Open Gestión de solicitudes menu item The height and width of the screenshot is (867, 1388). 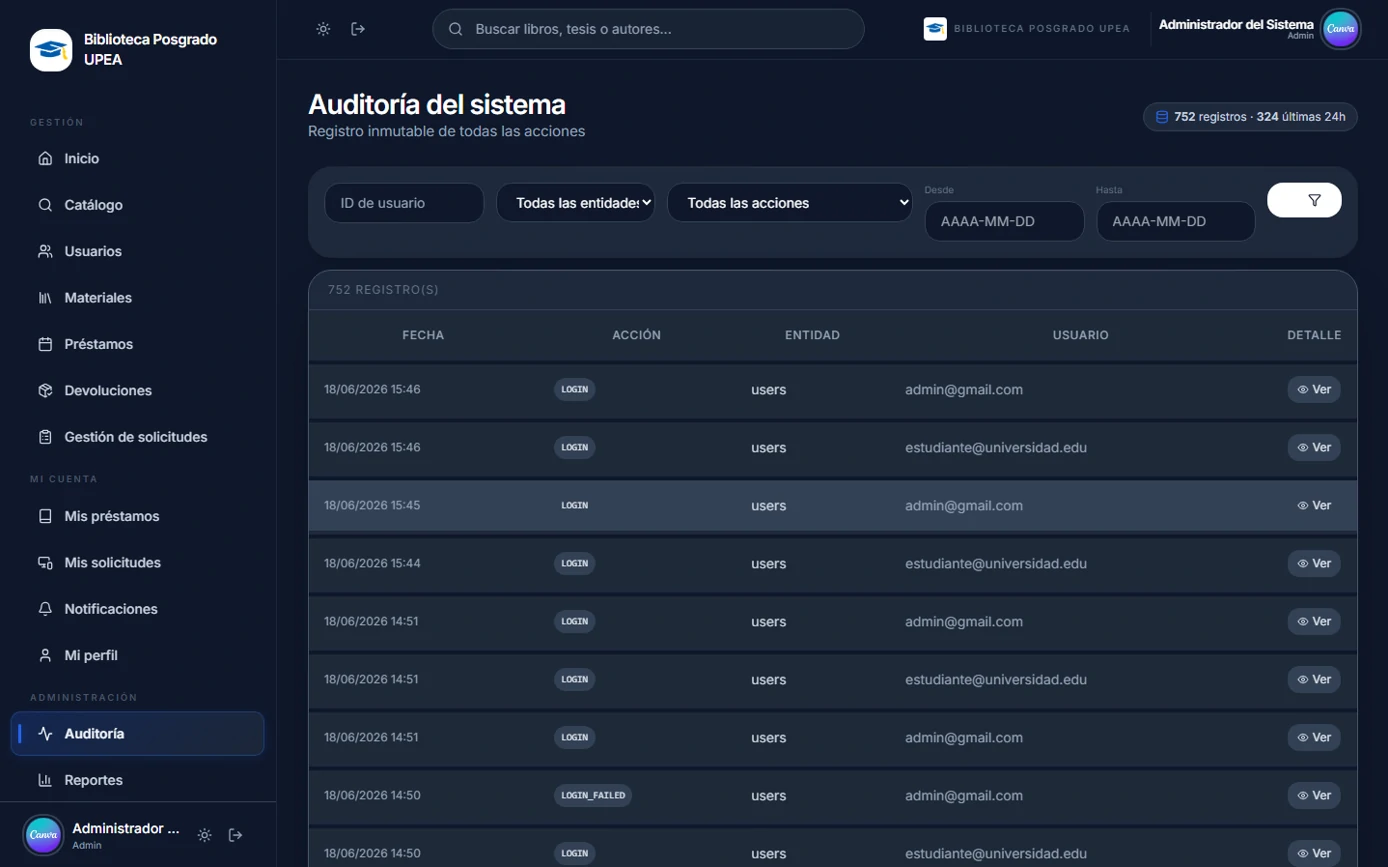[138, 437]
